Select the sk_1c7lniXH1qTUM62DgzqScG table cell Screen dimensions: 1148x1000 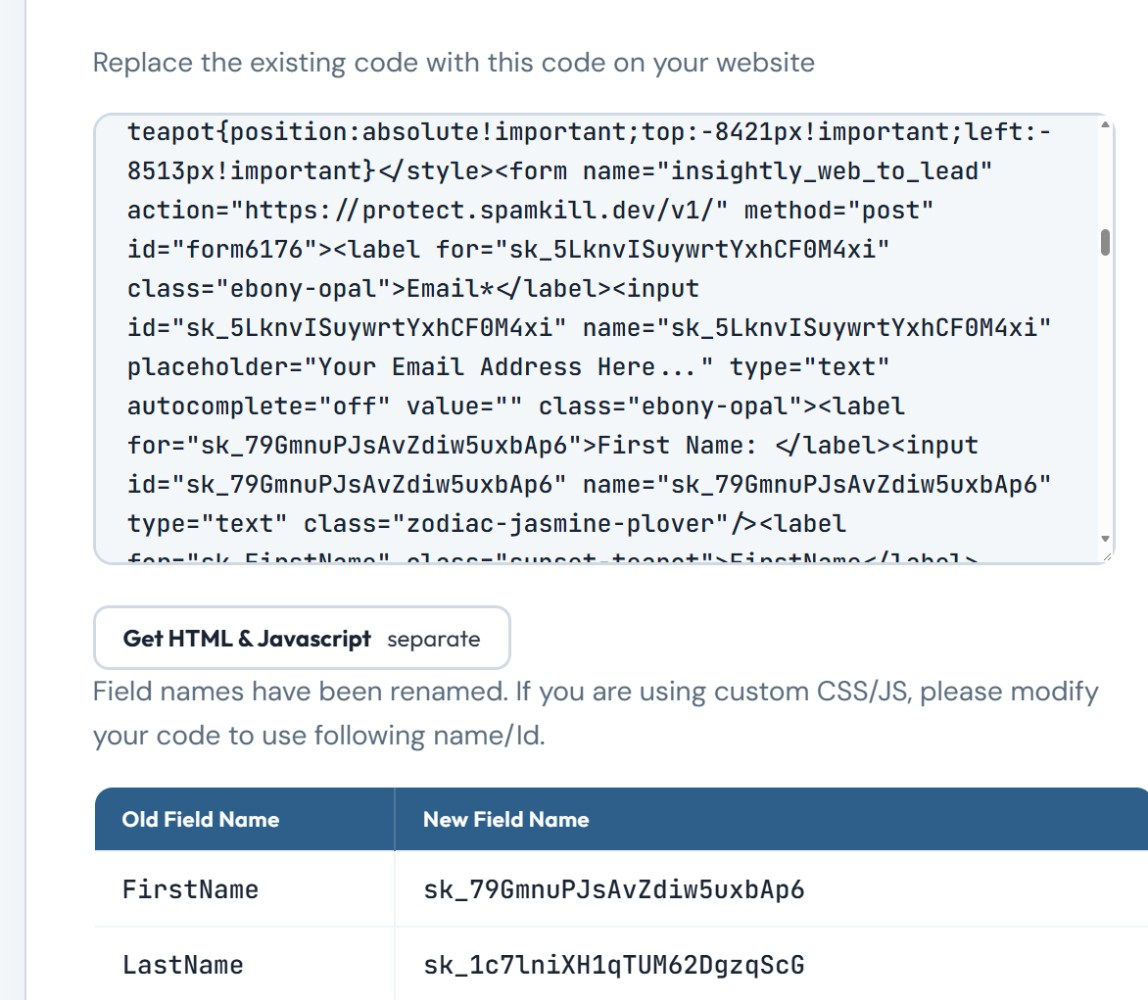(771, 964)
